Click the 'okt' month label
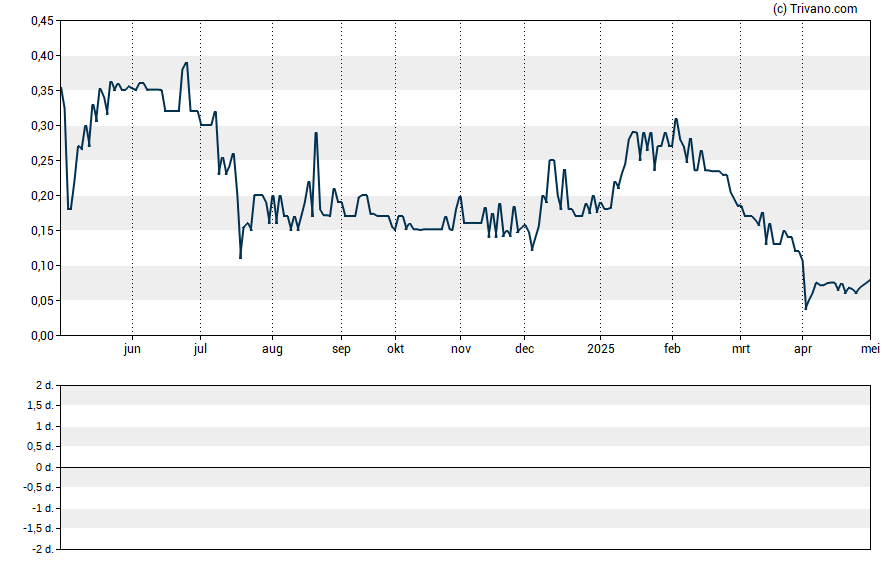 pyautogui.click(x=395, y=349)
